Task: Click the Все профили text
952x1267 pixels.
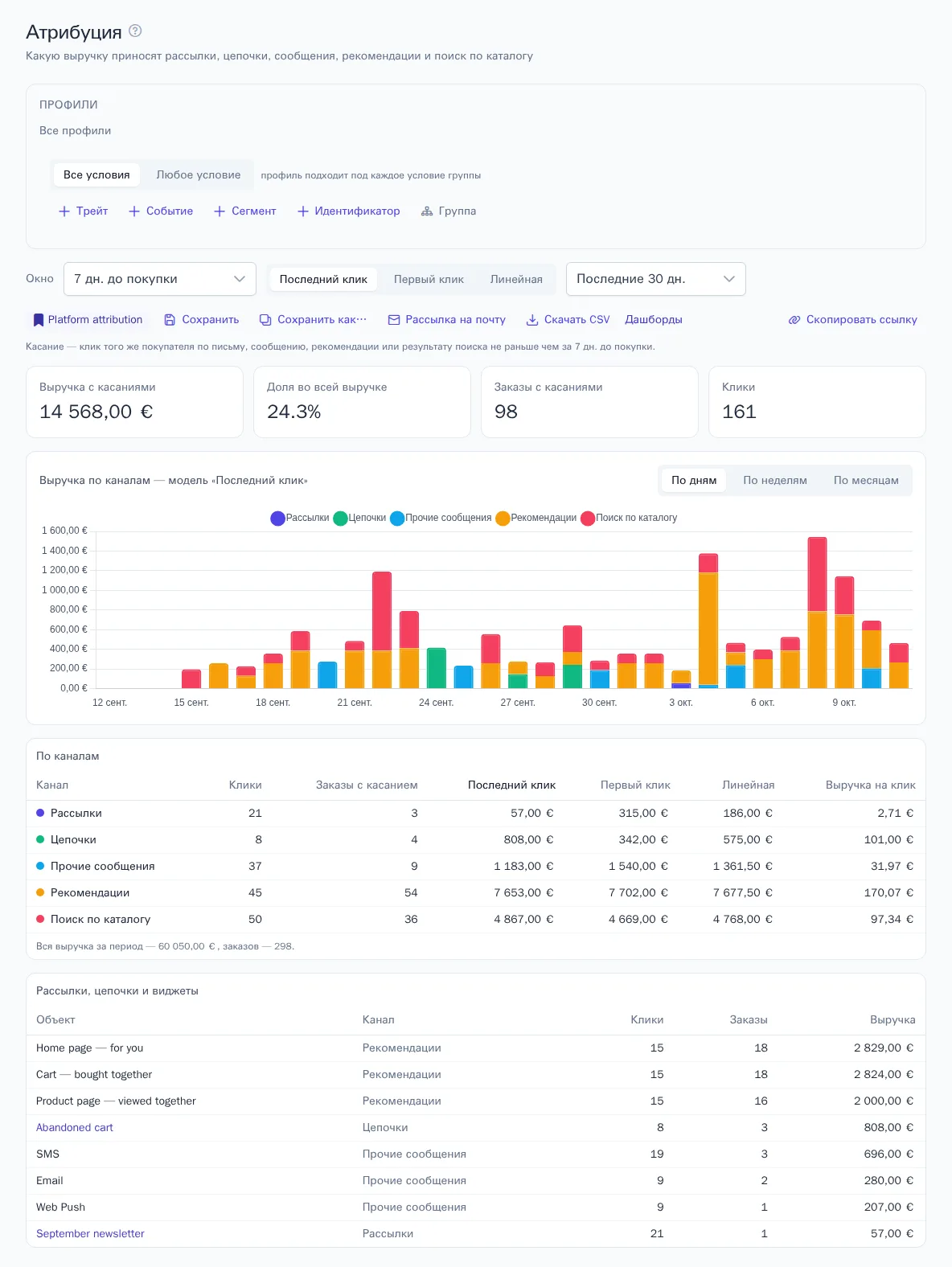Action: [75, 131]
